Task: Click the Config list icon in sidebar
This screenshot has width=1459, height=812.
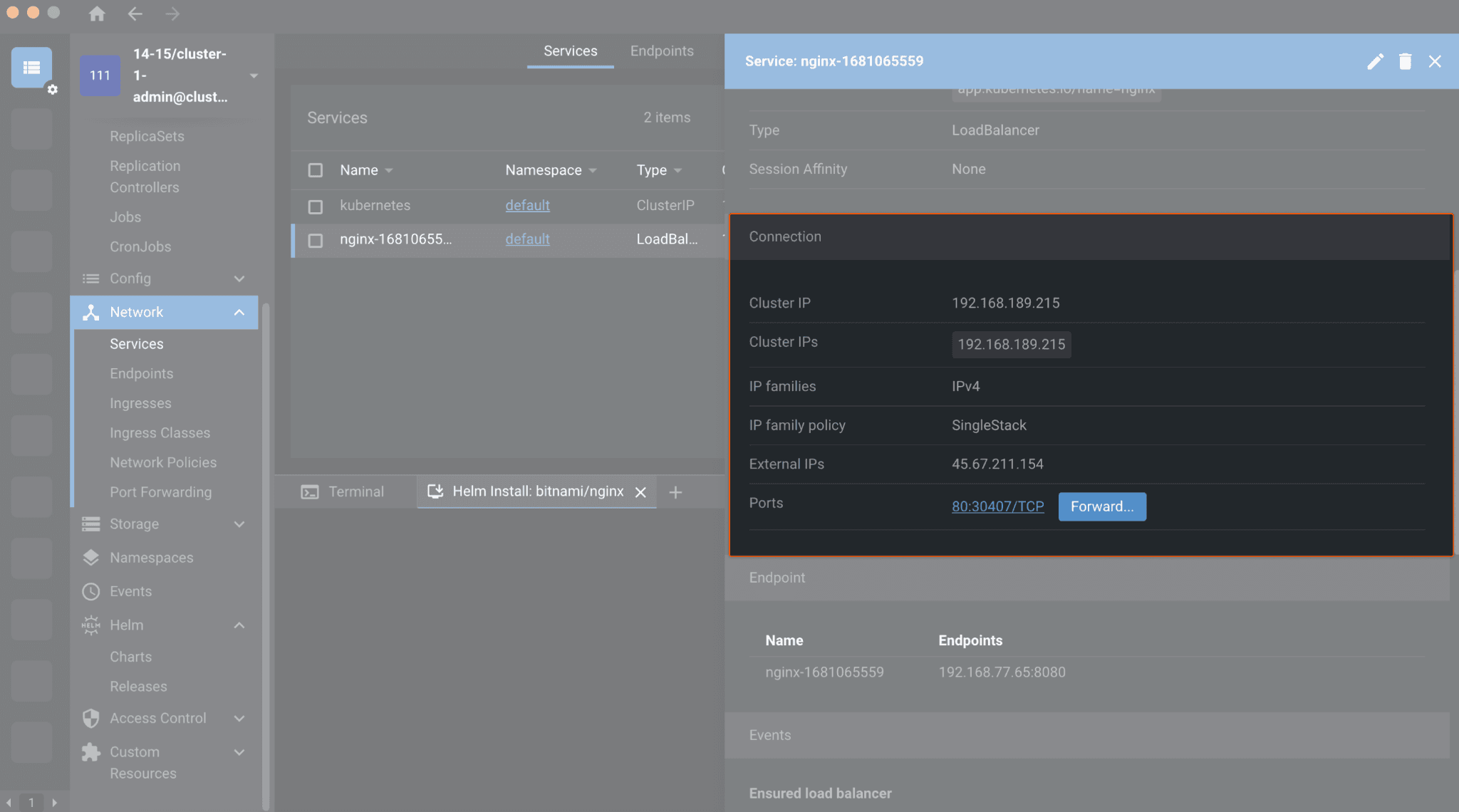Action: [x=91, y=279]
